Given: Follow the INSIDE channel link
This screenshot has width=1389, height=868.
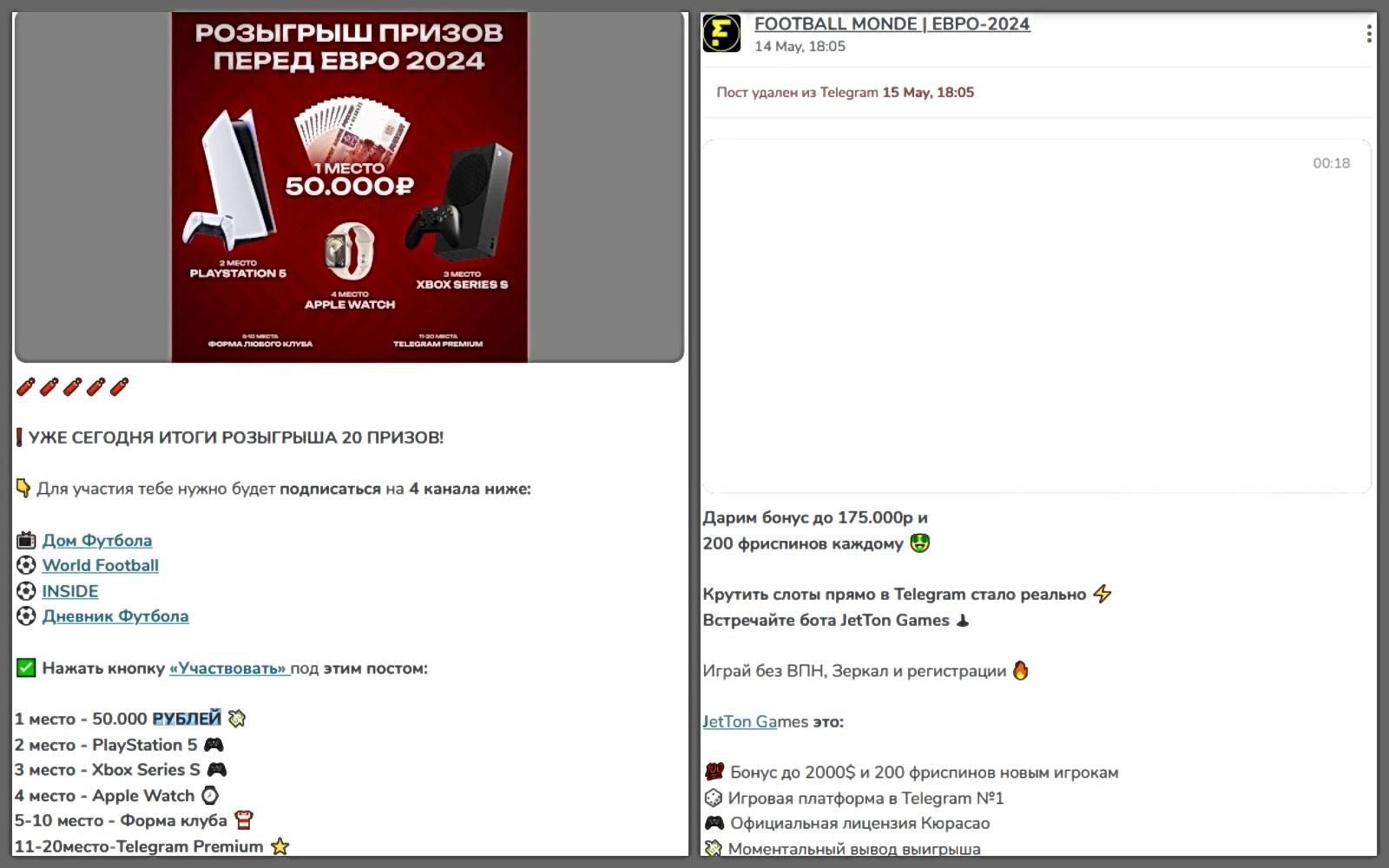Looking at the screenshot, I should click(70, 591).
